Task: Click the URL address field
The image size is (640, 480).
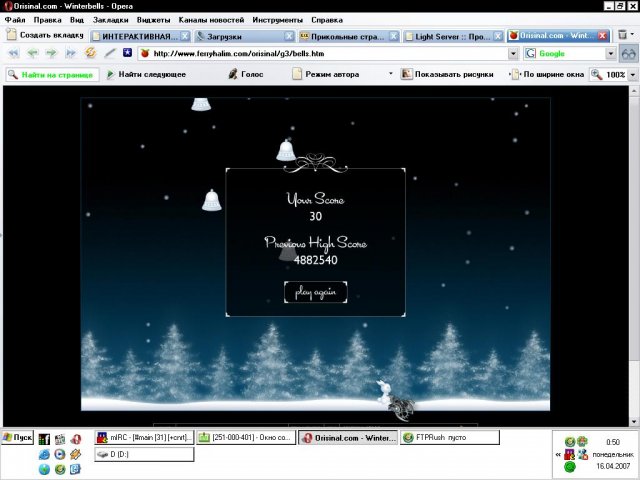Action: click(x=329, y=53)
